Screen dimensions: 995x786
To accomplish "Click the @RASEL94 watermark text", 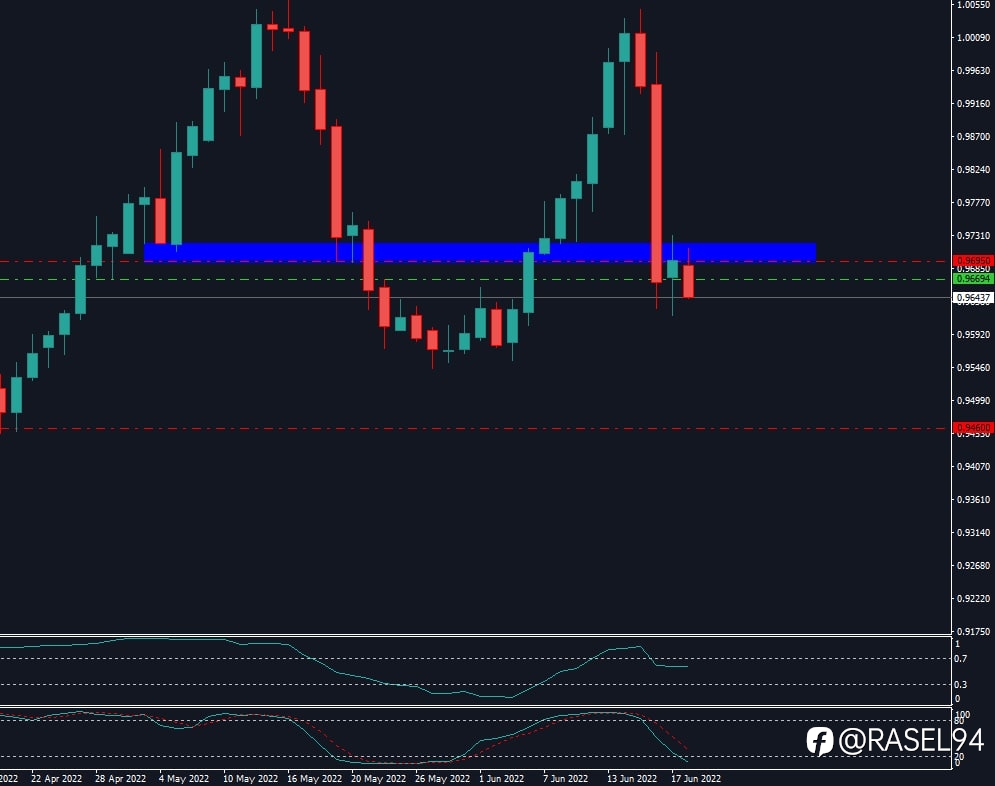I will 911,740.
